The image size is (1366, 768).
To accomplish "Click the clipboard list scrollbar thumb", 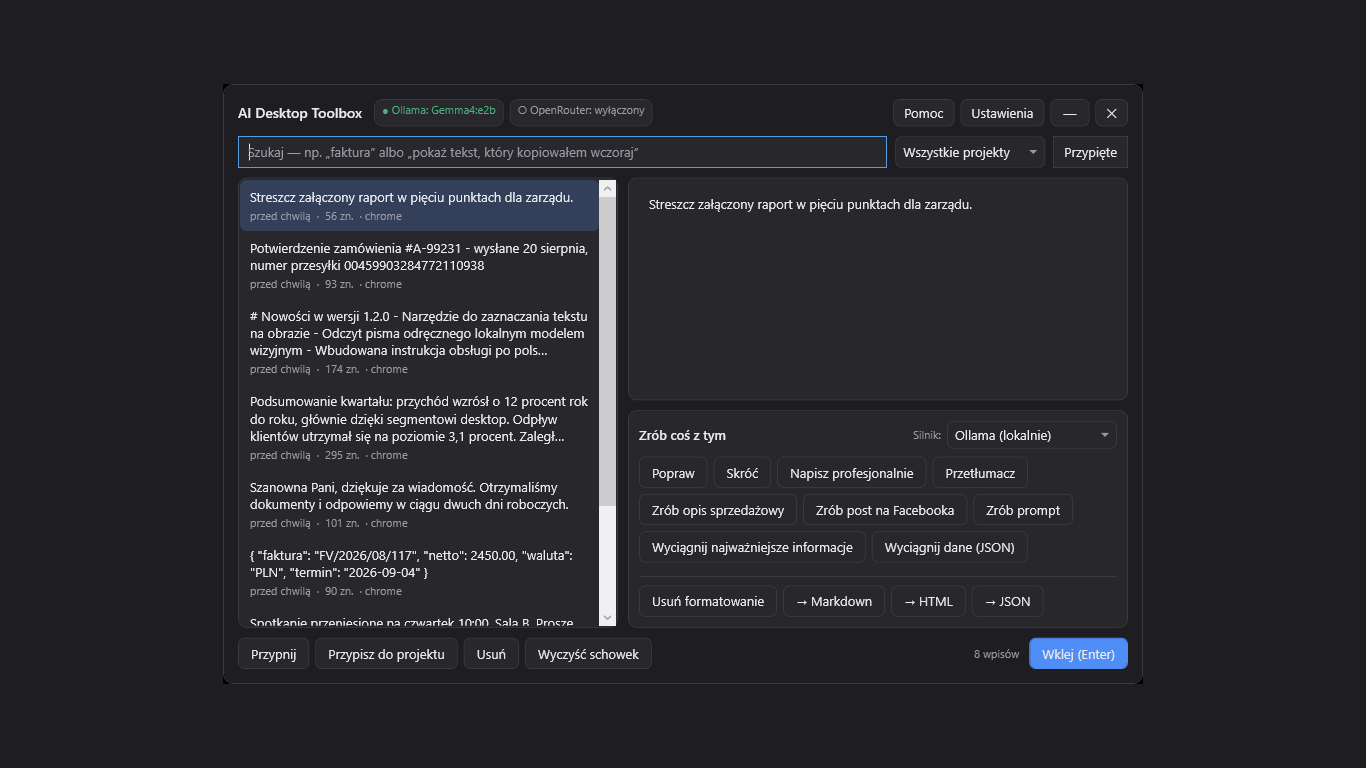I will (607, 352).
